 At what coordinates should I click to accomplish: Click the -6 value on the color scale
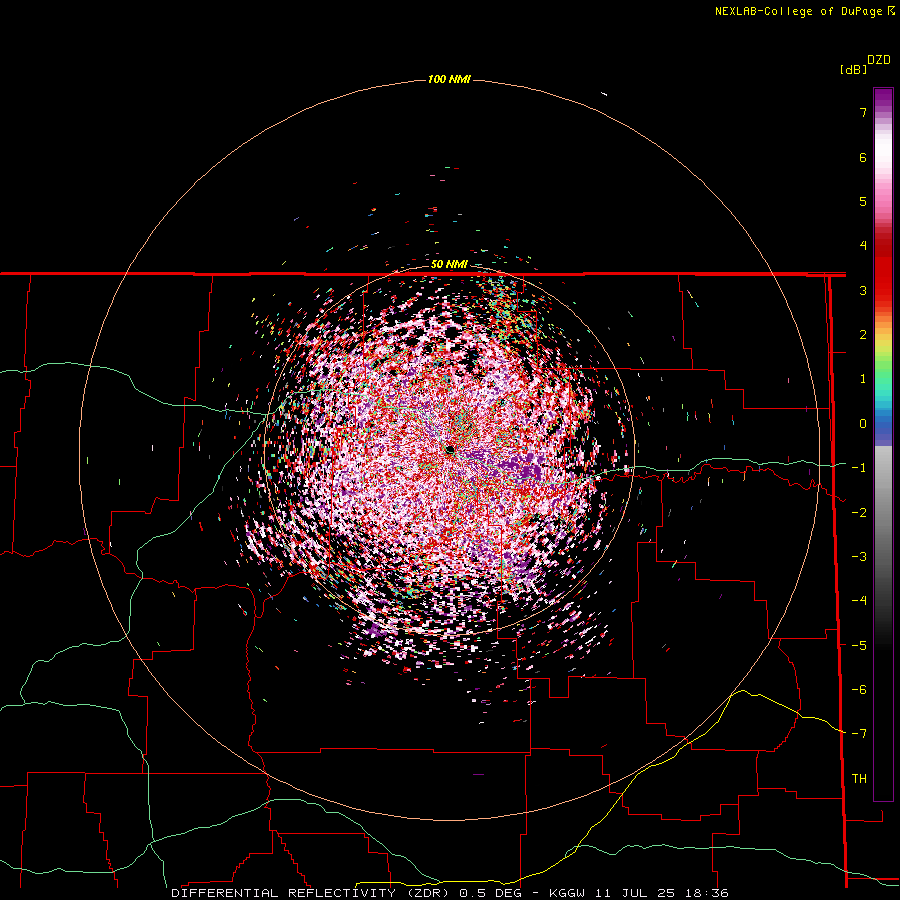(x=859, y=689)
